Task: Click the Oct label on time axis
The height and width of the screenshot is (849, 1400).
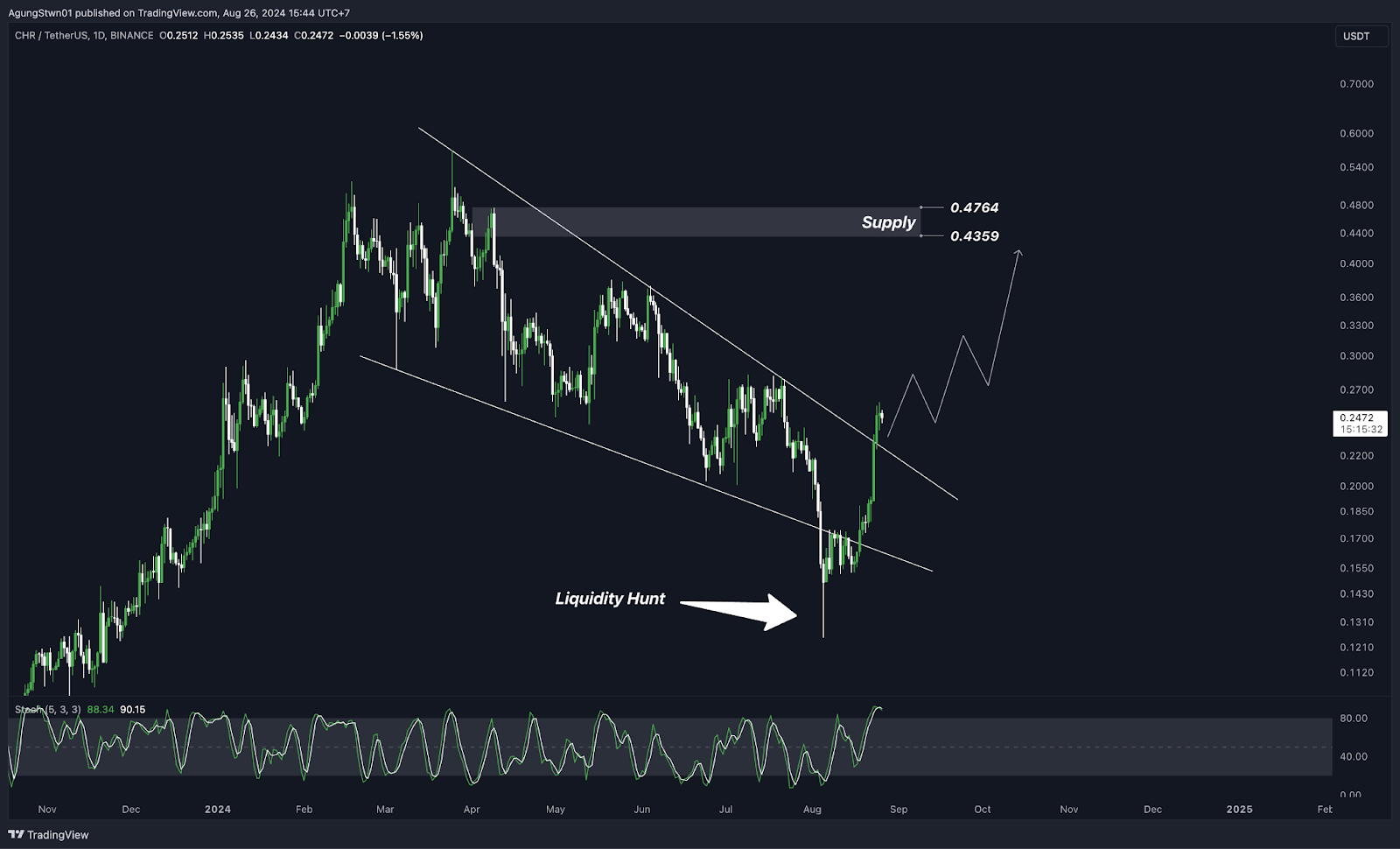Action: [983, 810]
